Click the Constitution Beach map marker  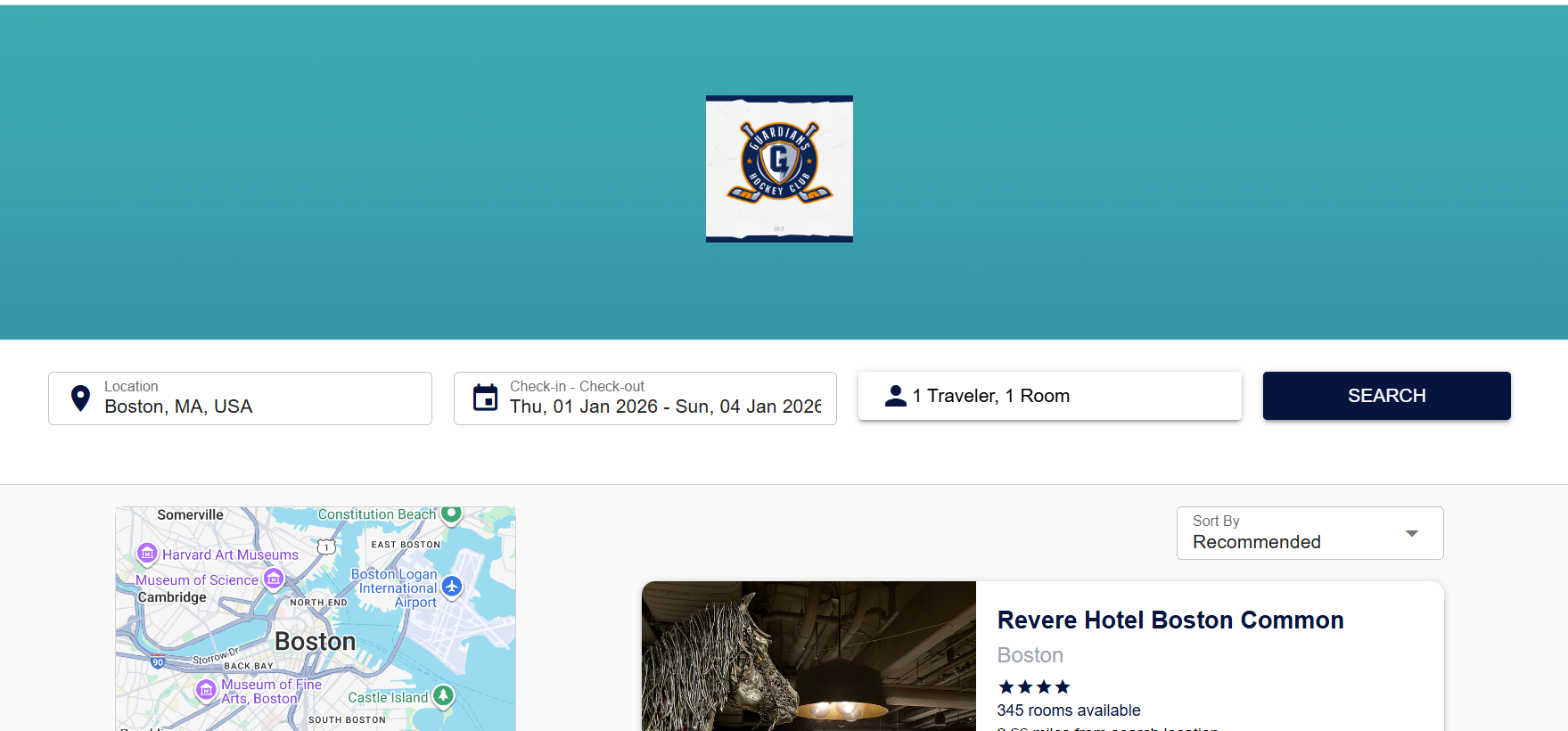452,513
